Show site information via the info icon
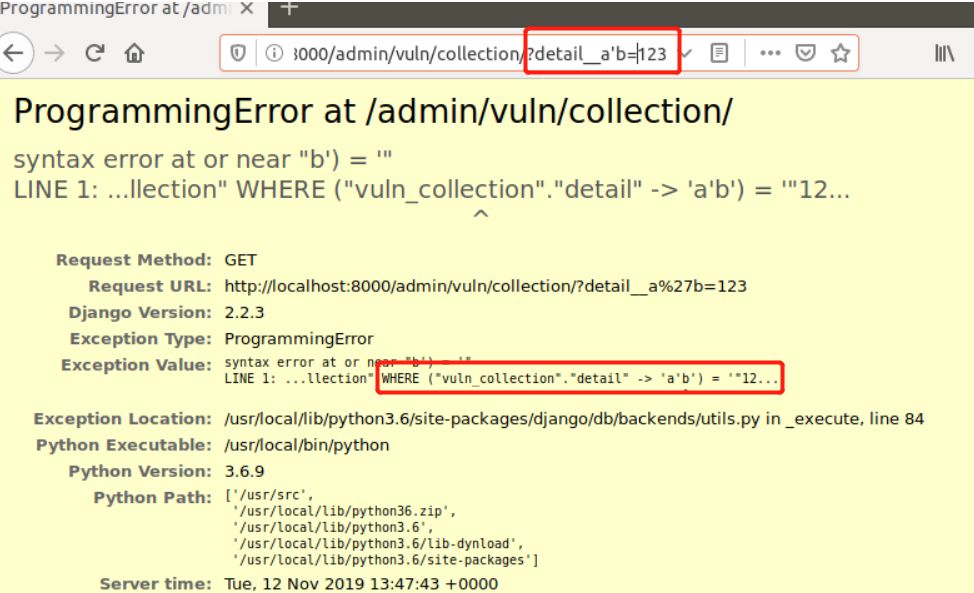Screen dimensions: 974x593 point(274,53)
